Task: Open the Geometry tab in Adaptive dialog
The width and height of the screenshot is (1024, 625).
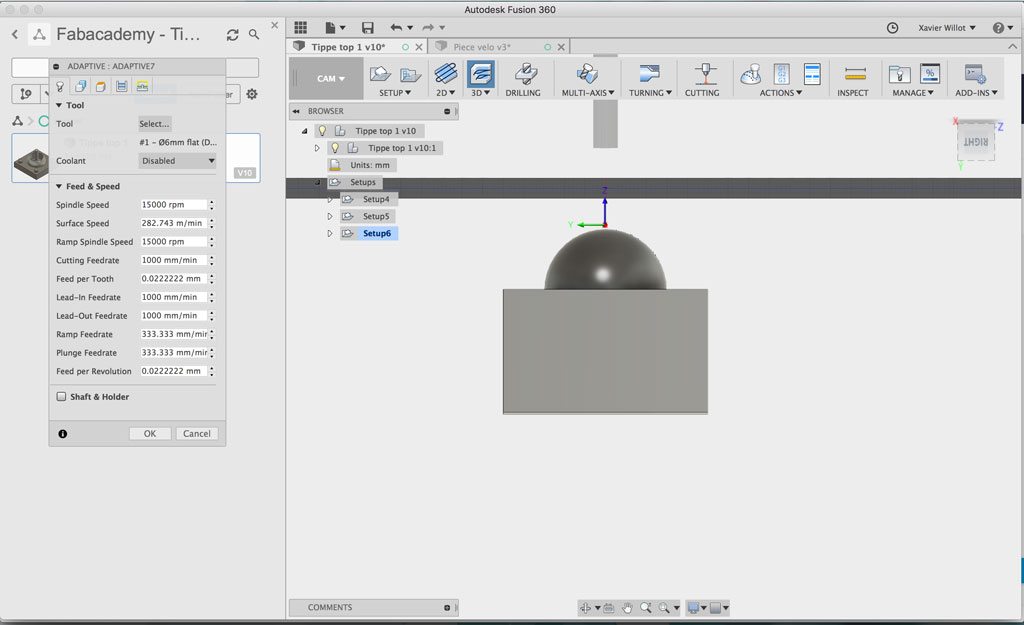Action: [80, 86]
